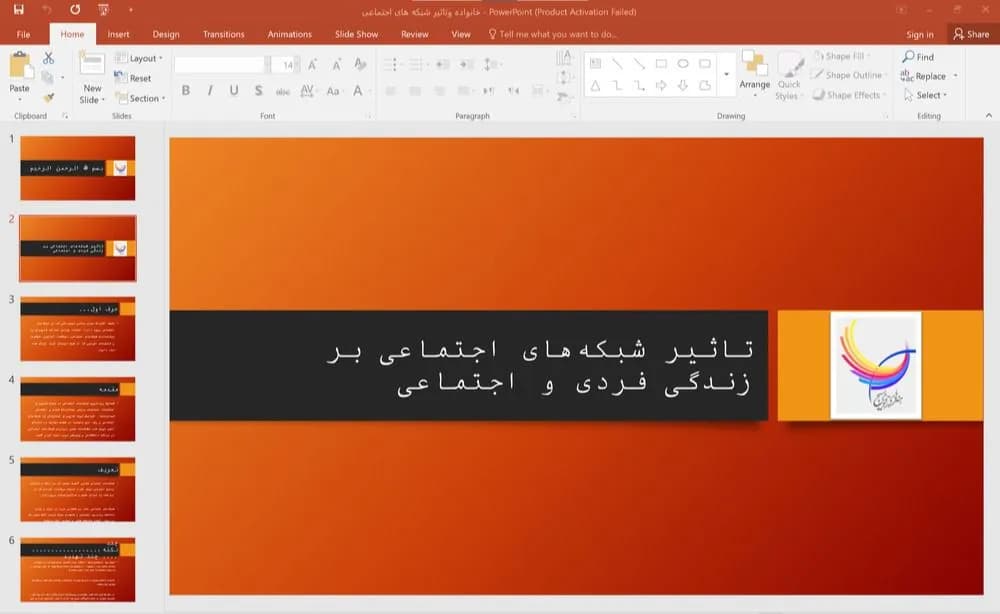Click the Shape Effects button
Image resolution: width=1000 pixels, height=614 pixels.
849,95
